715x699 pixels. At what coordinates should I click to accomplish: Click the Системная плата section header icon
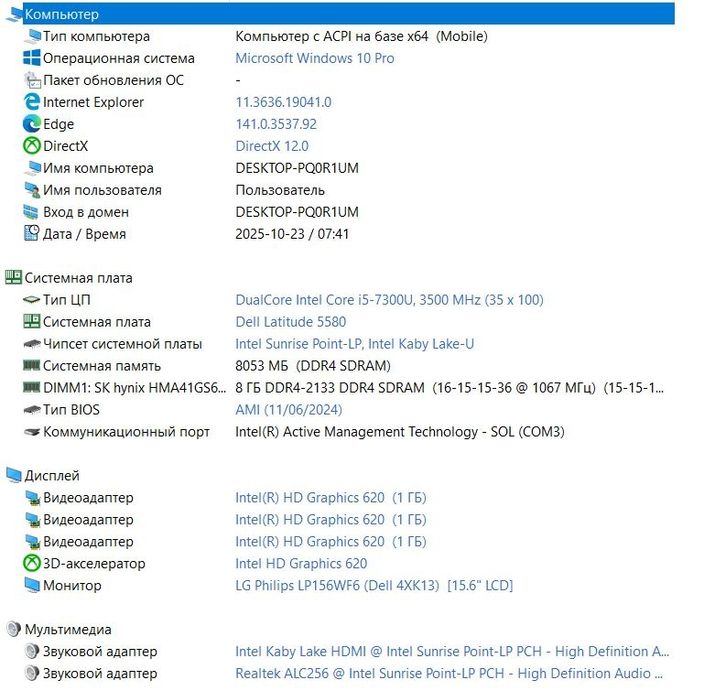[14, 277]
